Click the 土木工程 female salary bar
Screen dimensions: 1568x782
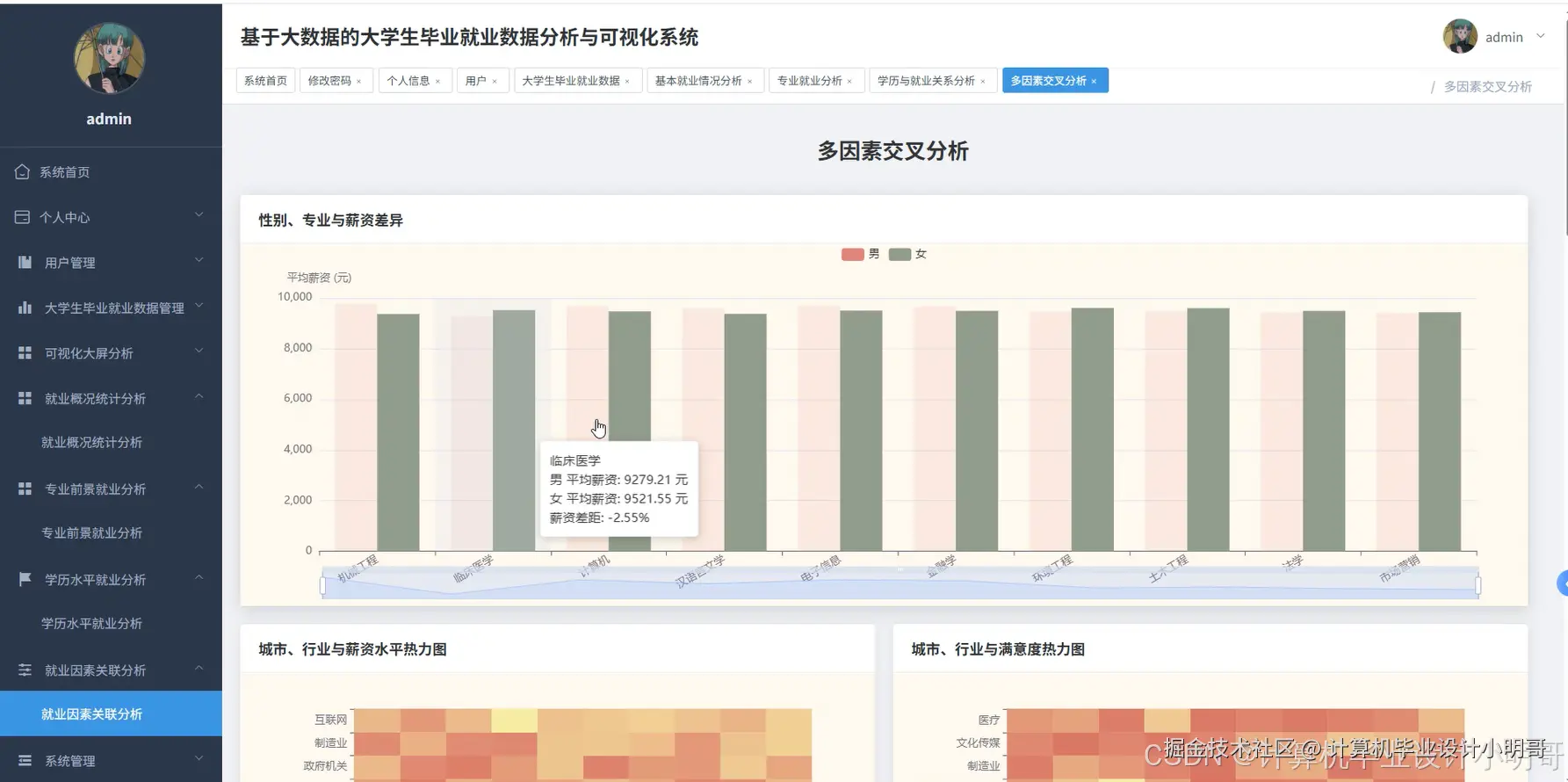[1208, 430]
